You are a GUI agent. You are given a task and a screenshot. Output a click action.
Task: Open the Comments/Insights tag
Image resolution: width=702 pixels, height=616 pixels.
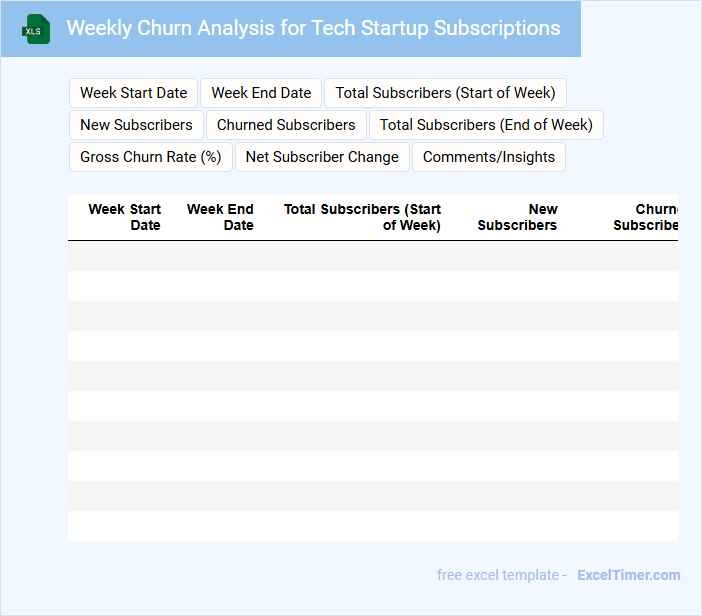click(489, 157)
